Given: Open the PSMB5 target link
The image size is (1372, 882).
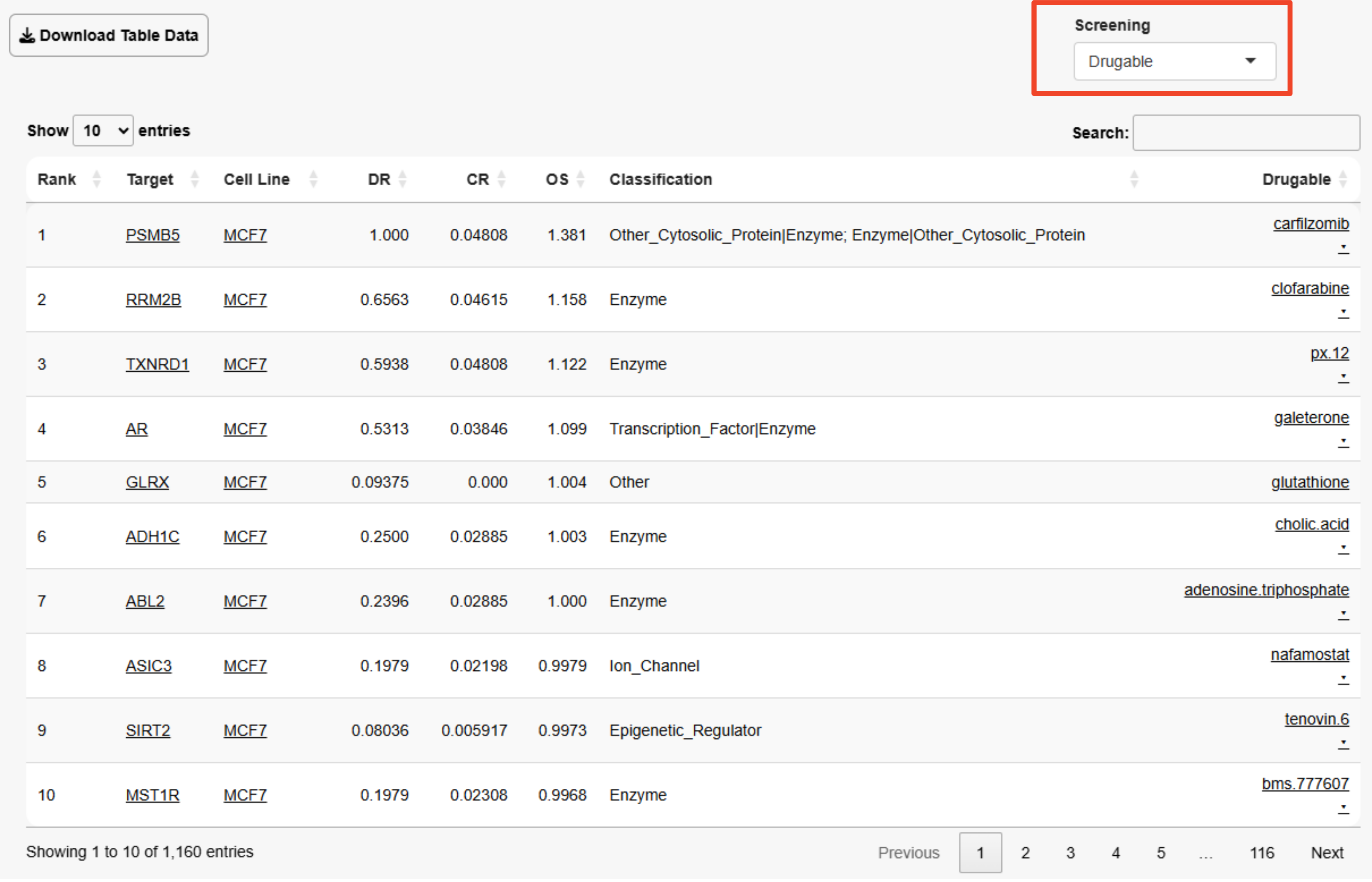Looking at the screenshot, I should pos(152,235).
